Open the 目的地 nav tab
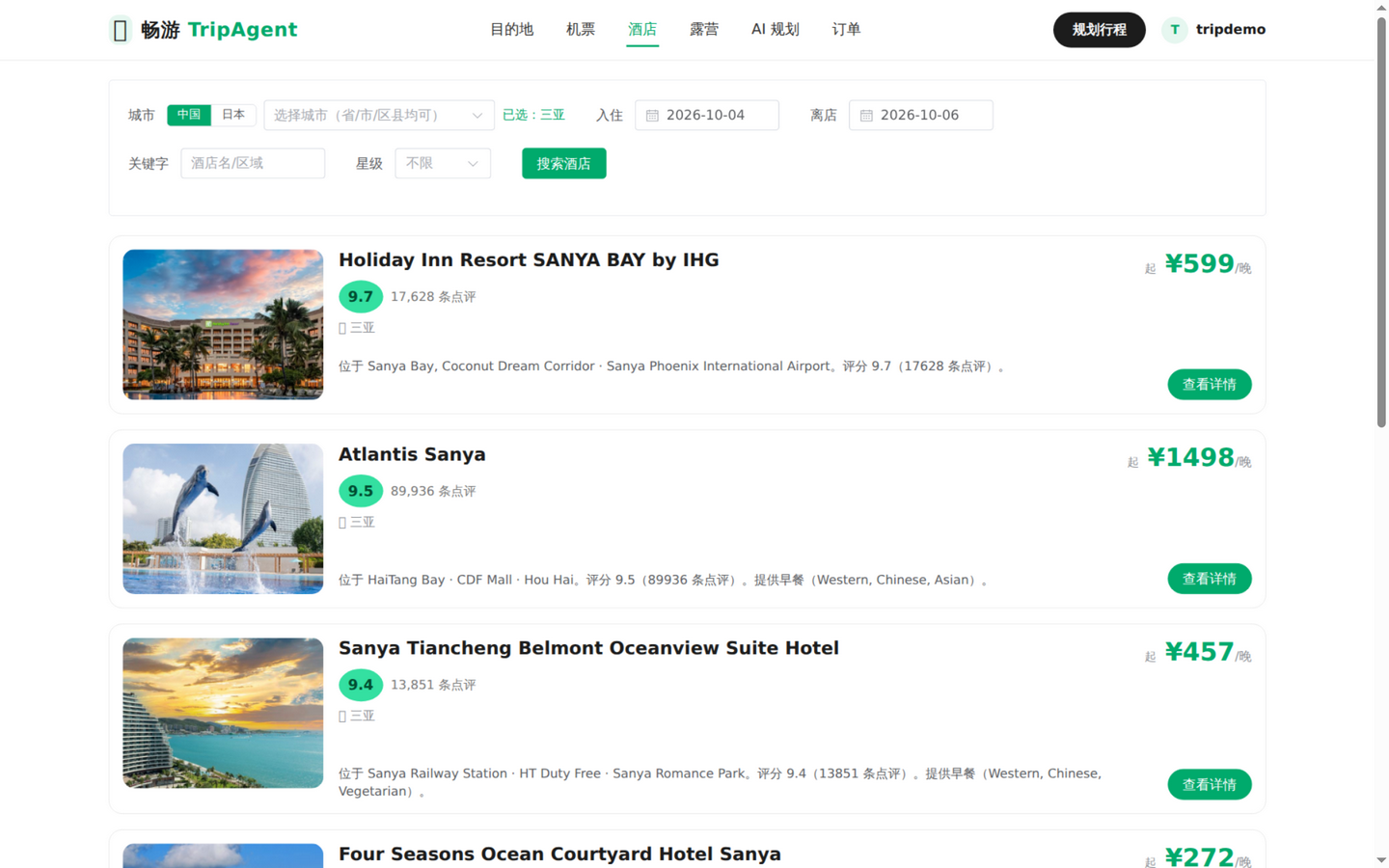Image resolution: width=1389 pixels, height=868 pixels. pos(511,30)
